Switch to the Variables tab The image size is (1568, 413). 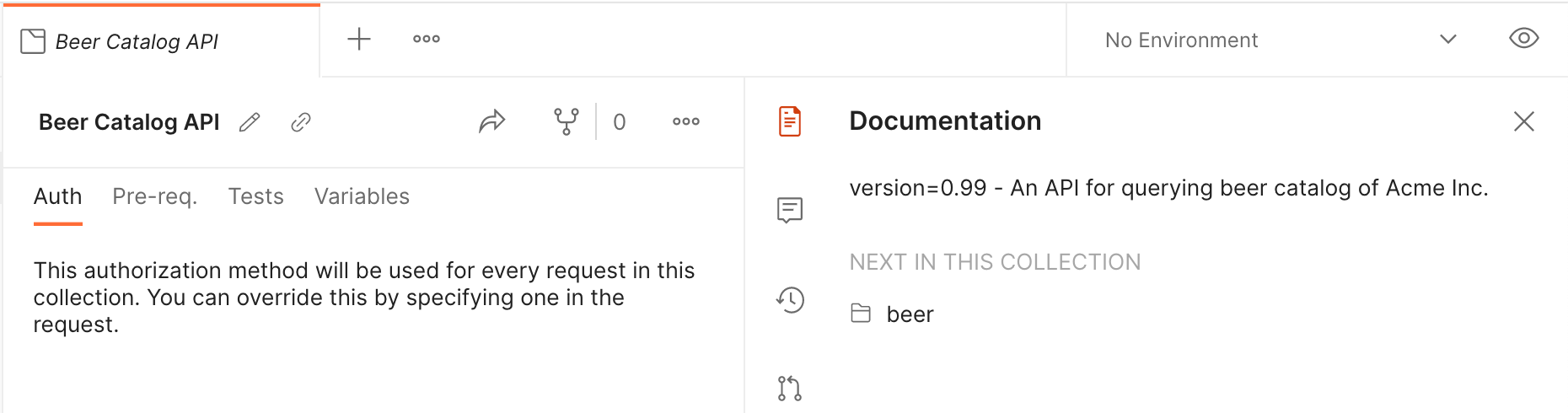tap(362, 196)
